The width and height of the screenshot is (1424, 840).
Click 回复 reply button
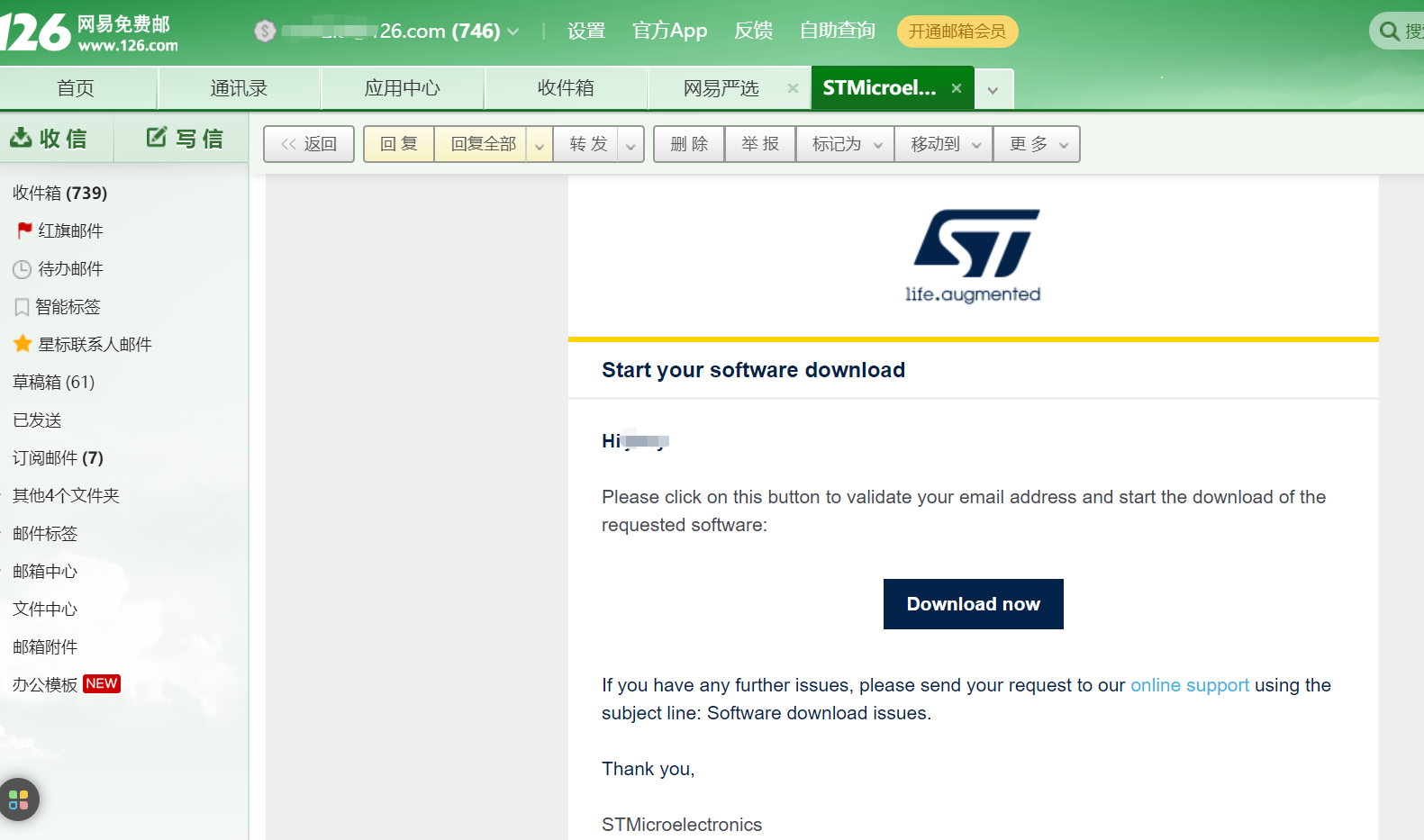399,144
